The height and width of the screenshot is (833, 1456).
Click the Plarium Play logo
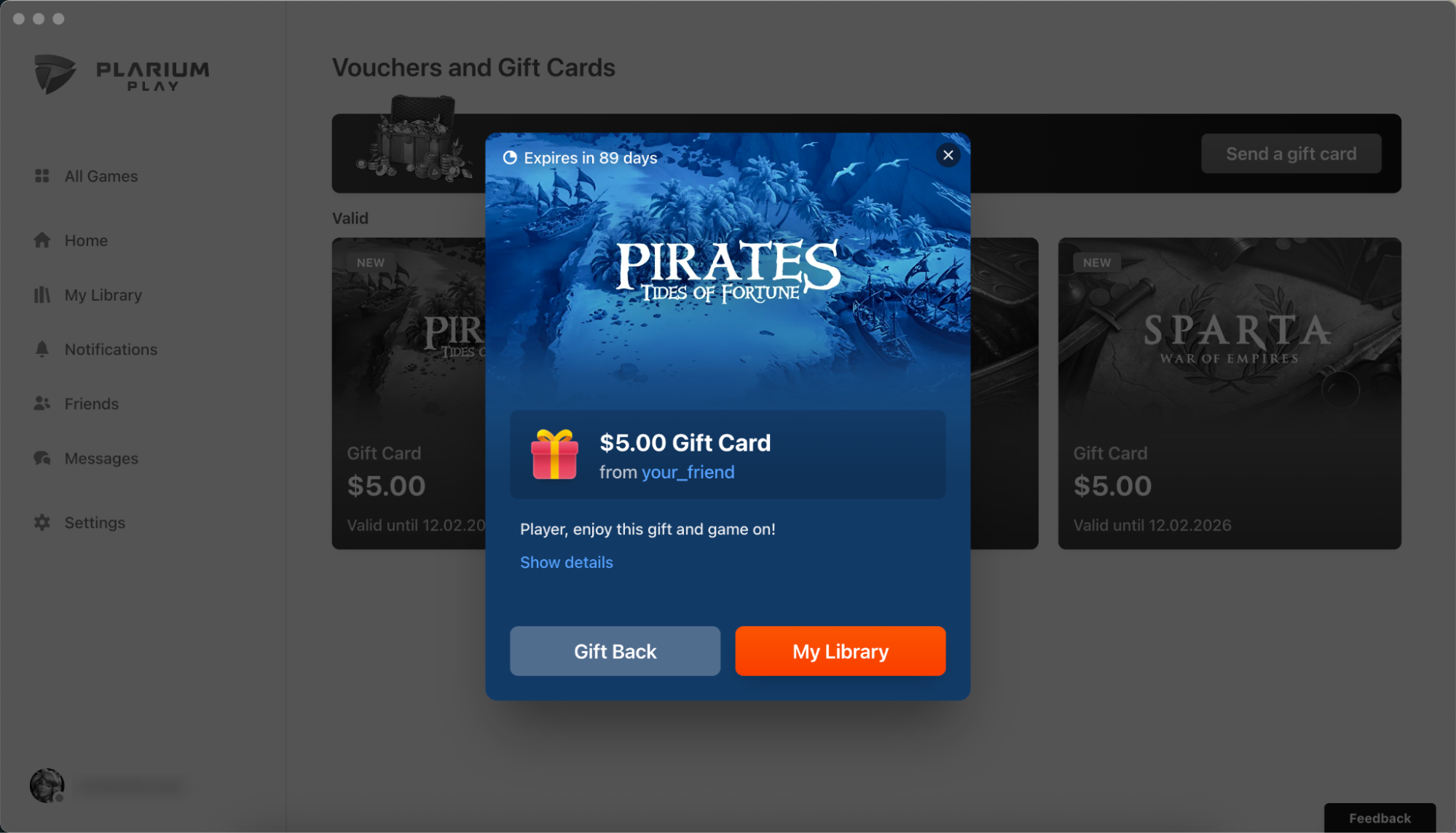coord(122,74)
